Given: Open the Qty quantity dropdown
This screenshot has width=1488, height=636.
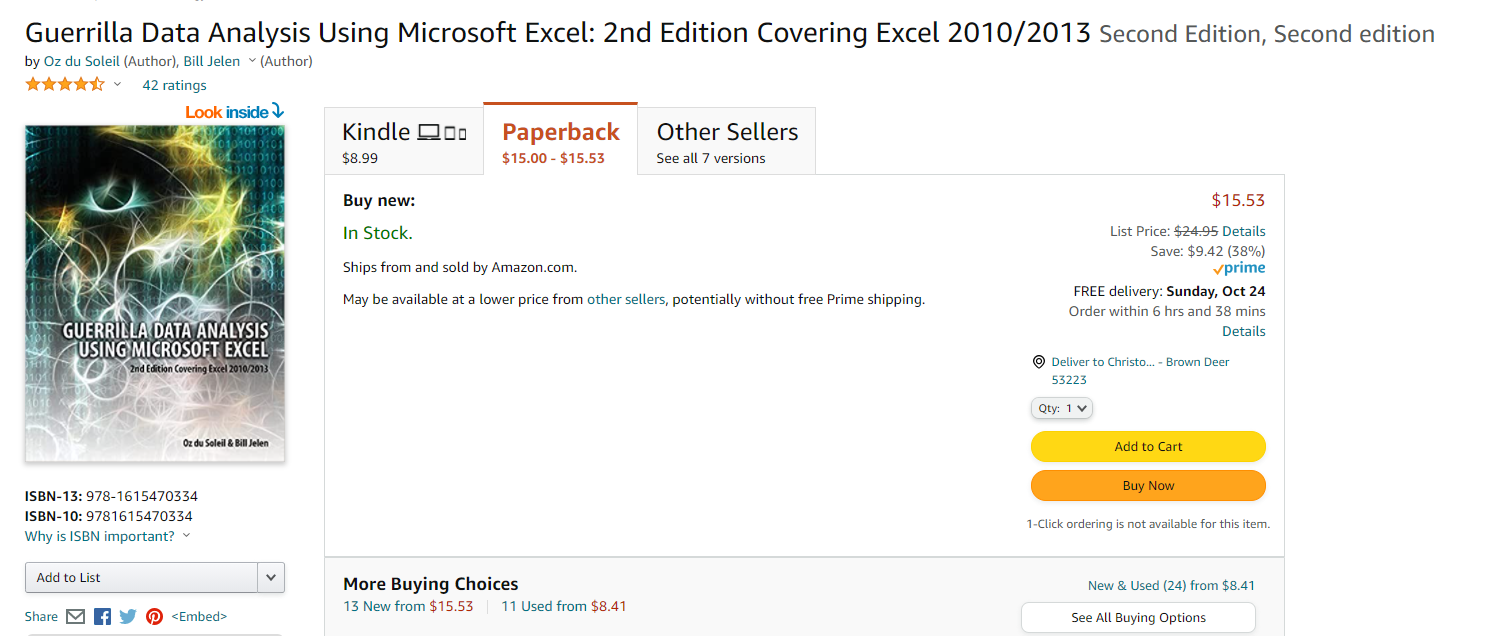Looking at the screenshot, I should [1061, 408].
